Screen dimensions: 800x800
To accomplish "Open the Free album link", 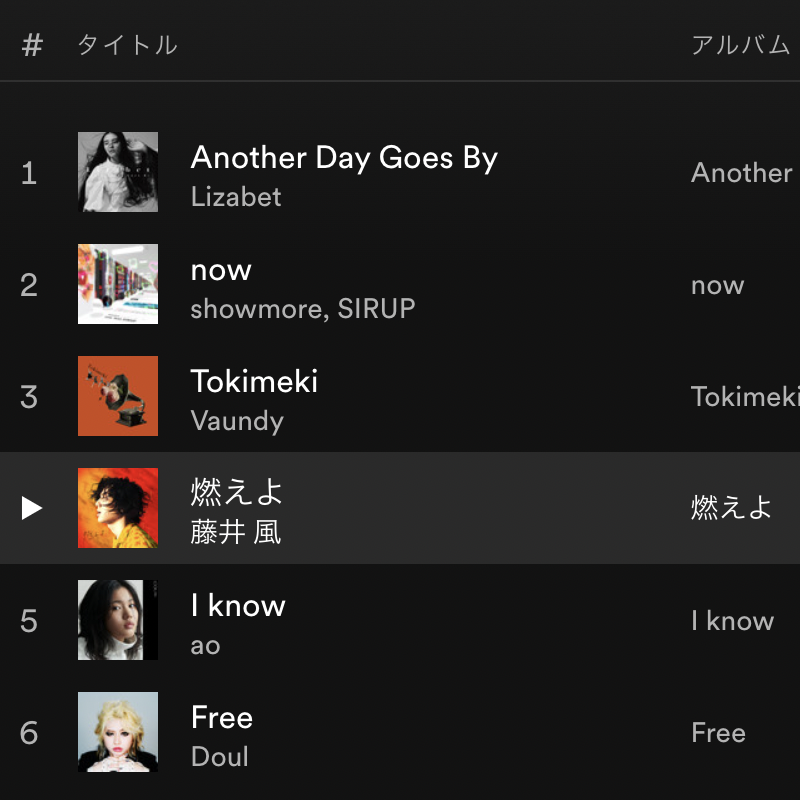I will pyautogui.click(x=718, y=733).
